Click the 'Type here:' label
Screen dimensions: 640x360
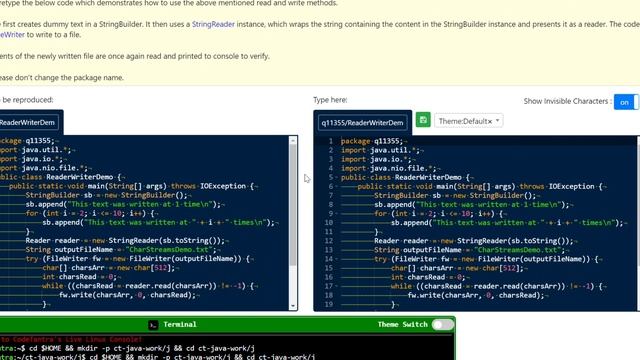(330, 100)
